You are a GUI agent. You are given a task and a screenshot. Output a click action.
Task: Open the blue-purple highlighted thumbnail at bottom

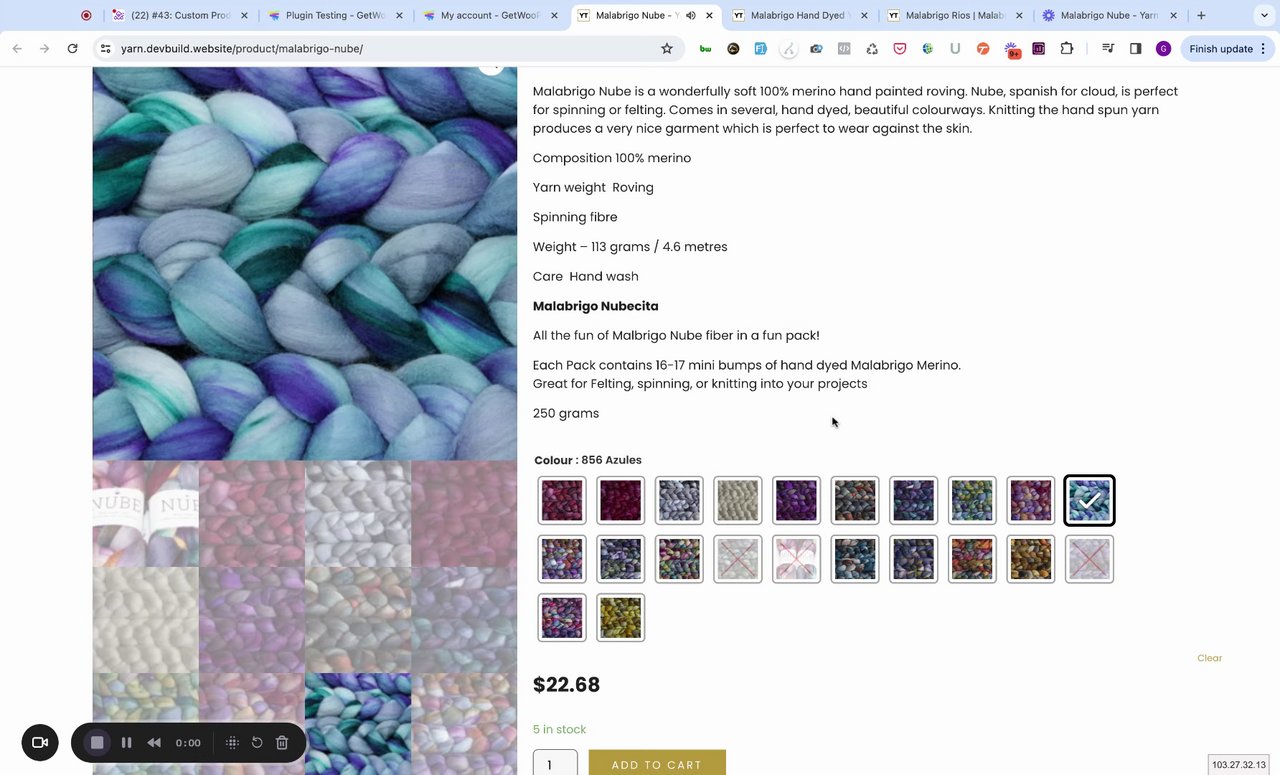[358, 724]
